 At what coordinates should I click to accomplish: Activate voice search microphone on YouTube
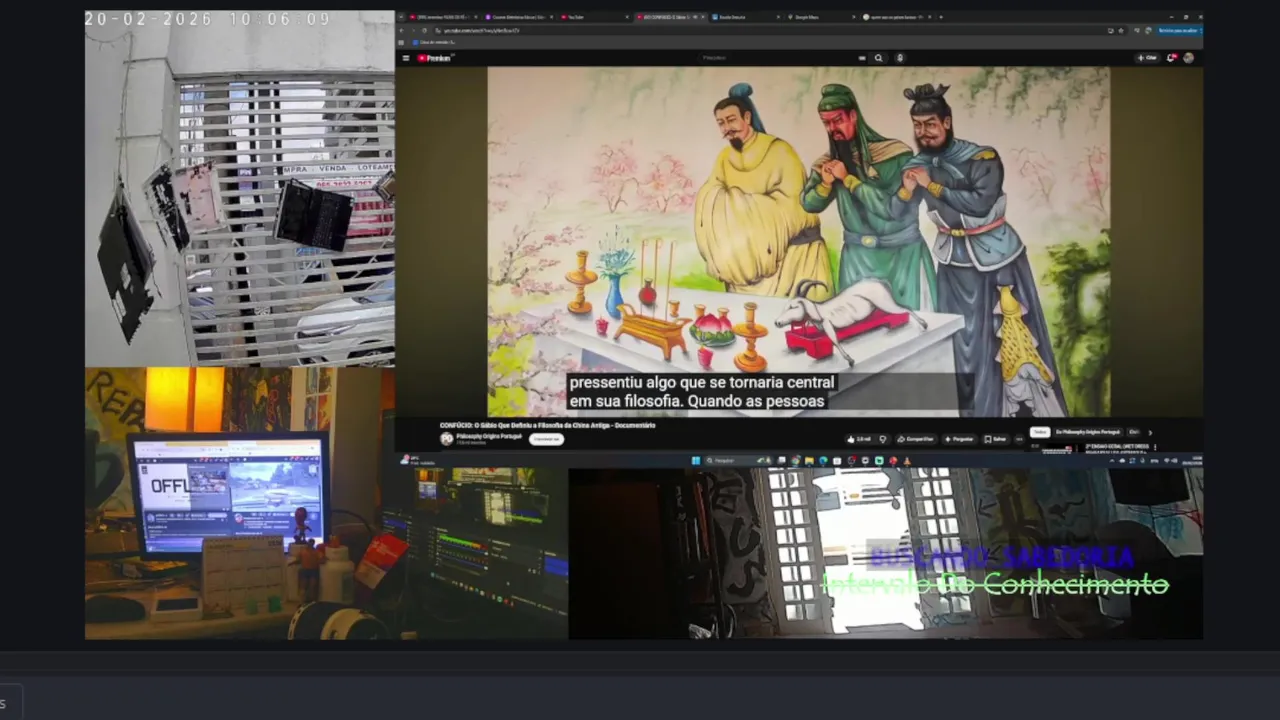(x=900, y=58)
